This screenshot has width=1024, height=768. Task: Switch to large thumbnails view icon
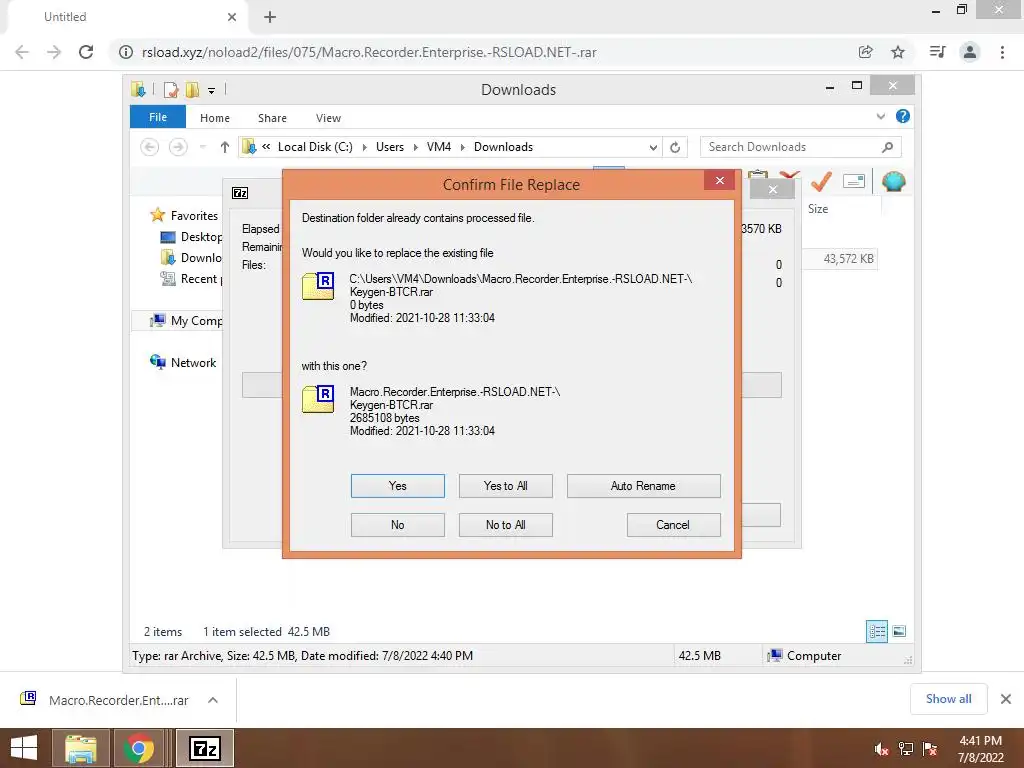coord(899,631)
